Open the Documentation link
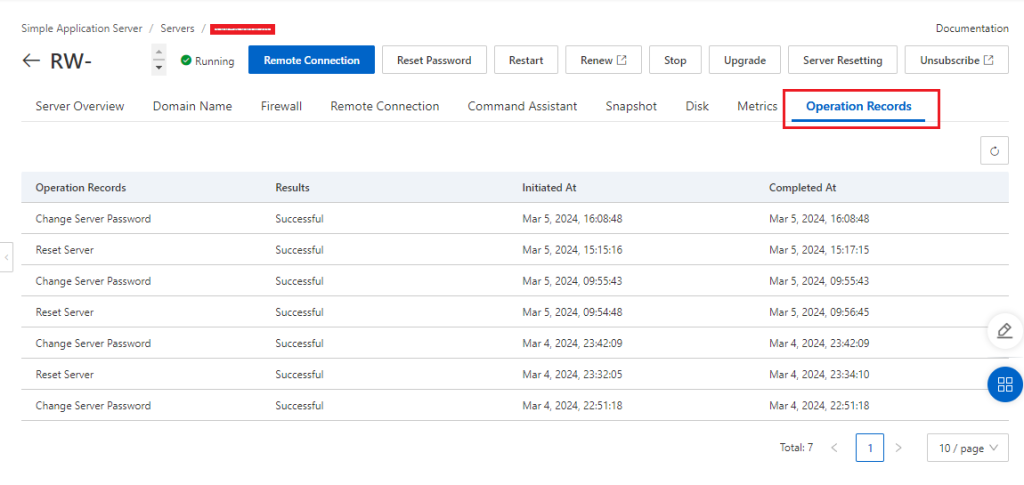The width and height of the screenshot is (1024, 485). pos(972,29)
